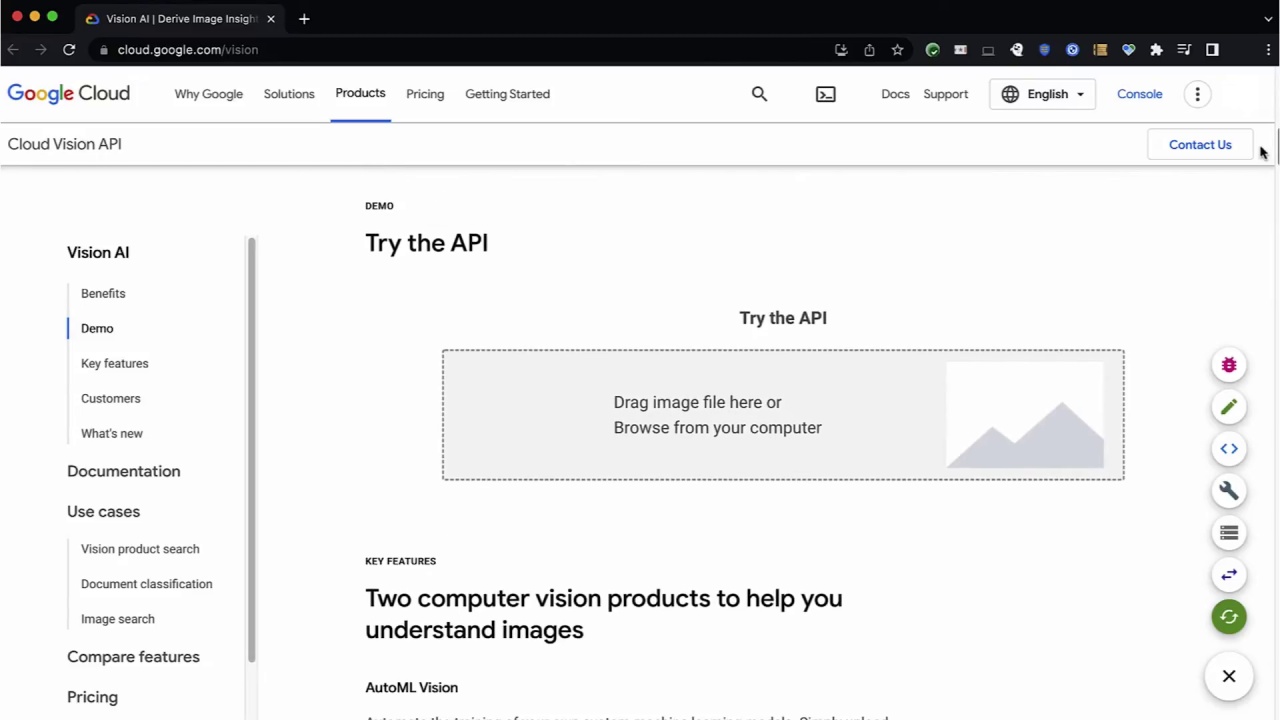Open the overflow menu next to Console
Viewport: 1280px width, 720px height.
(1197, 93)
